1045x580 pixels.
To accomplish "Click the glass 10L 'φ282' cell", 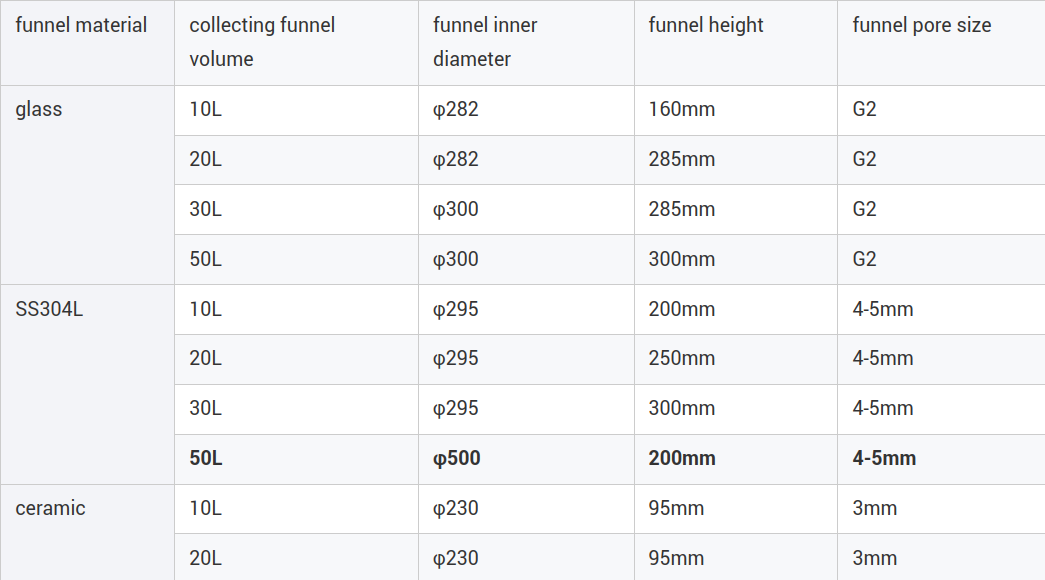I will [526, 110].
